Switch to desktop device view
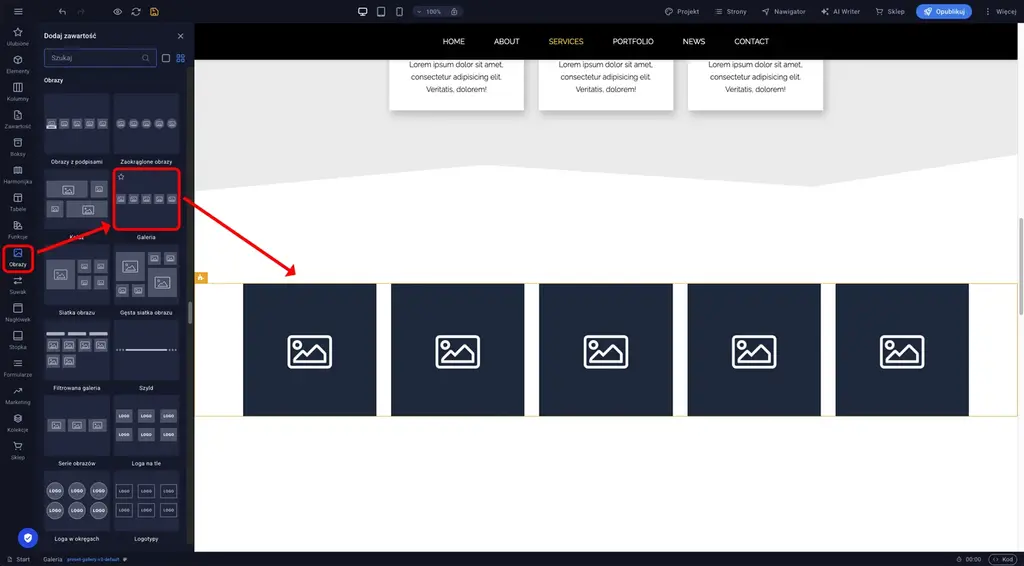 [x=362, y=12]
